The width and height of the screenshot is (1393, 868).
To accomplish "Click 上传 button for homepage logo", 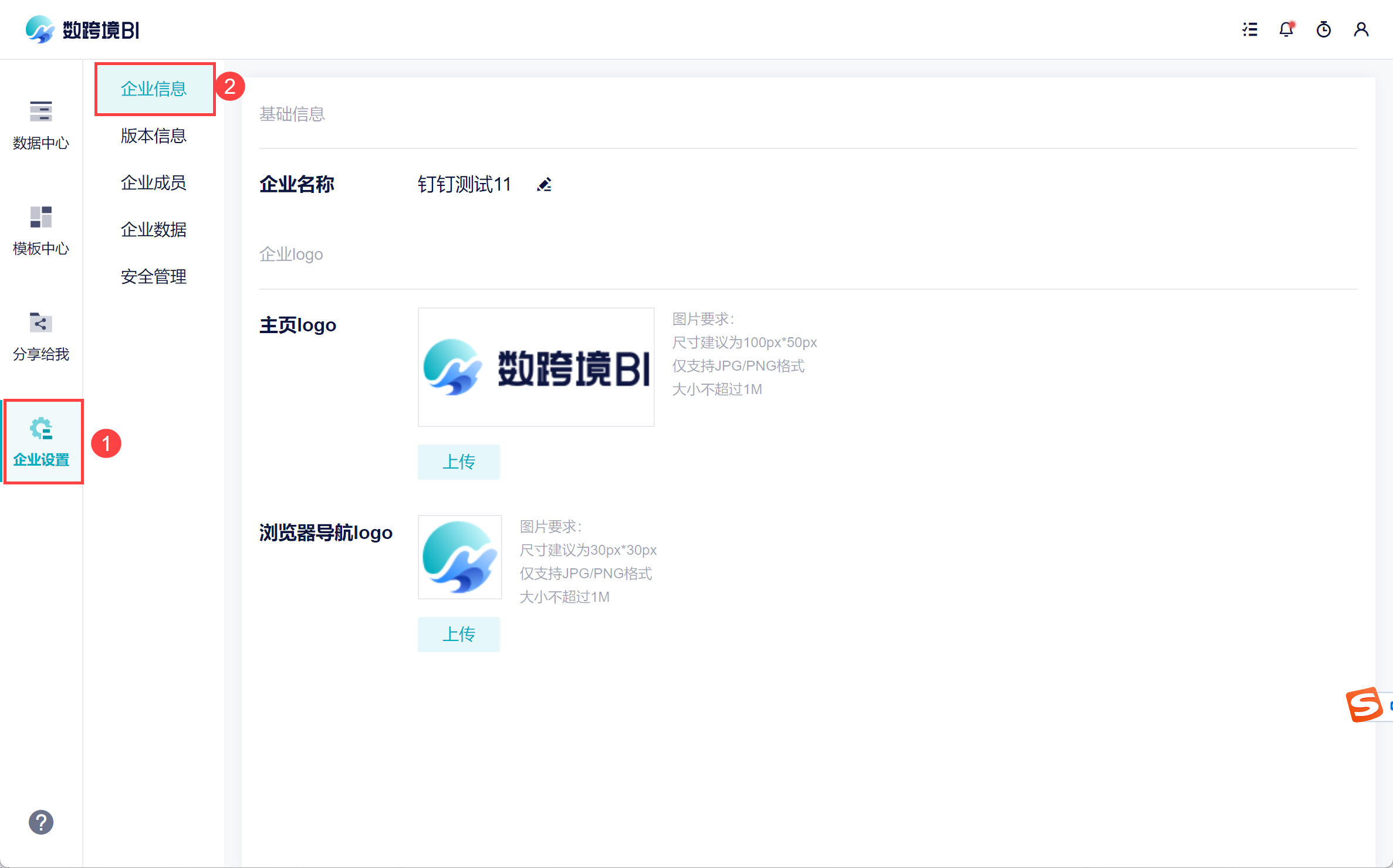I will [458, 462].
